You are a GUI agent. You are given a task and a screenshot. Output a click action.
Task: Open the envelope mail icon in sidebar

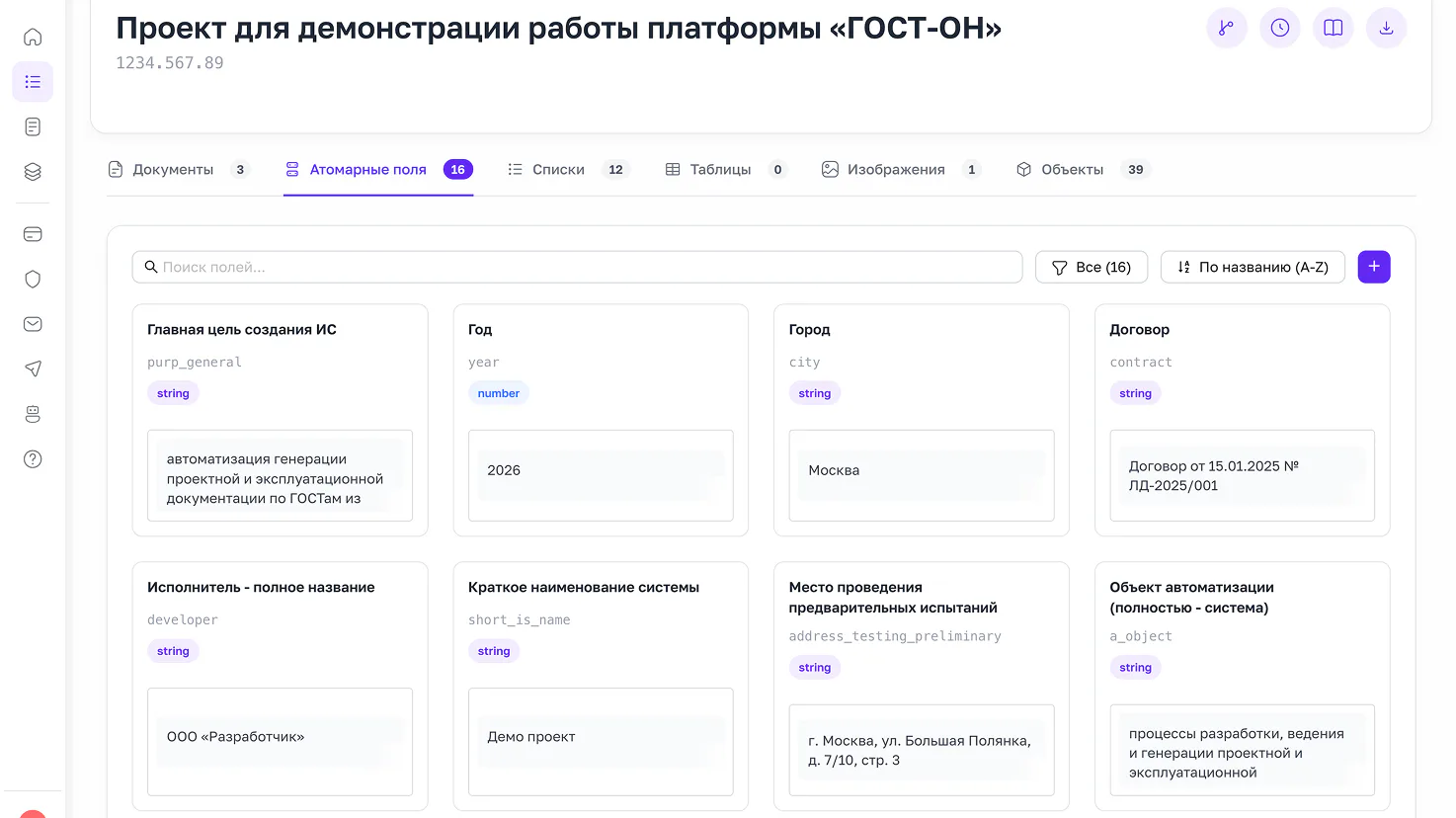click(x=33, y=324)
